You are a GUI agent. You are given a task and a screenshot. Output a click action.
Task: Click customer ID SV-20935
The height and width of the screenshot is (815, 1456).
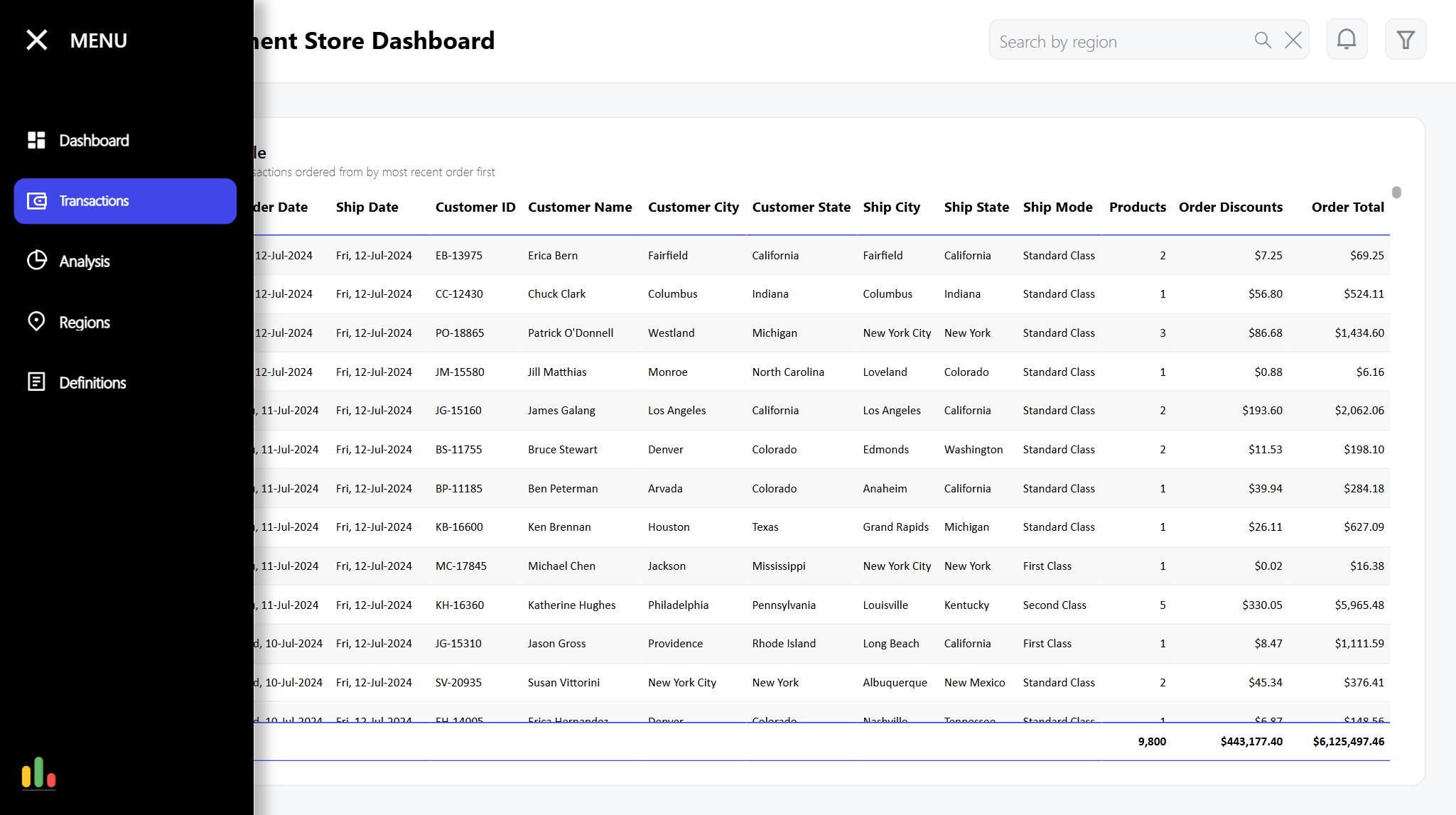458,683
